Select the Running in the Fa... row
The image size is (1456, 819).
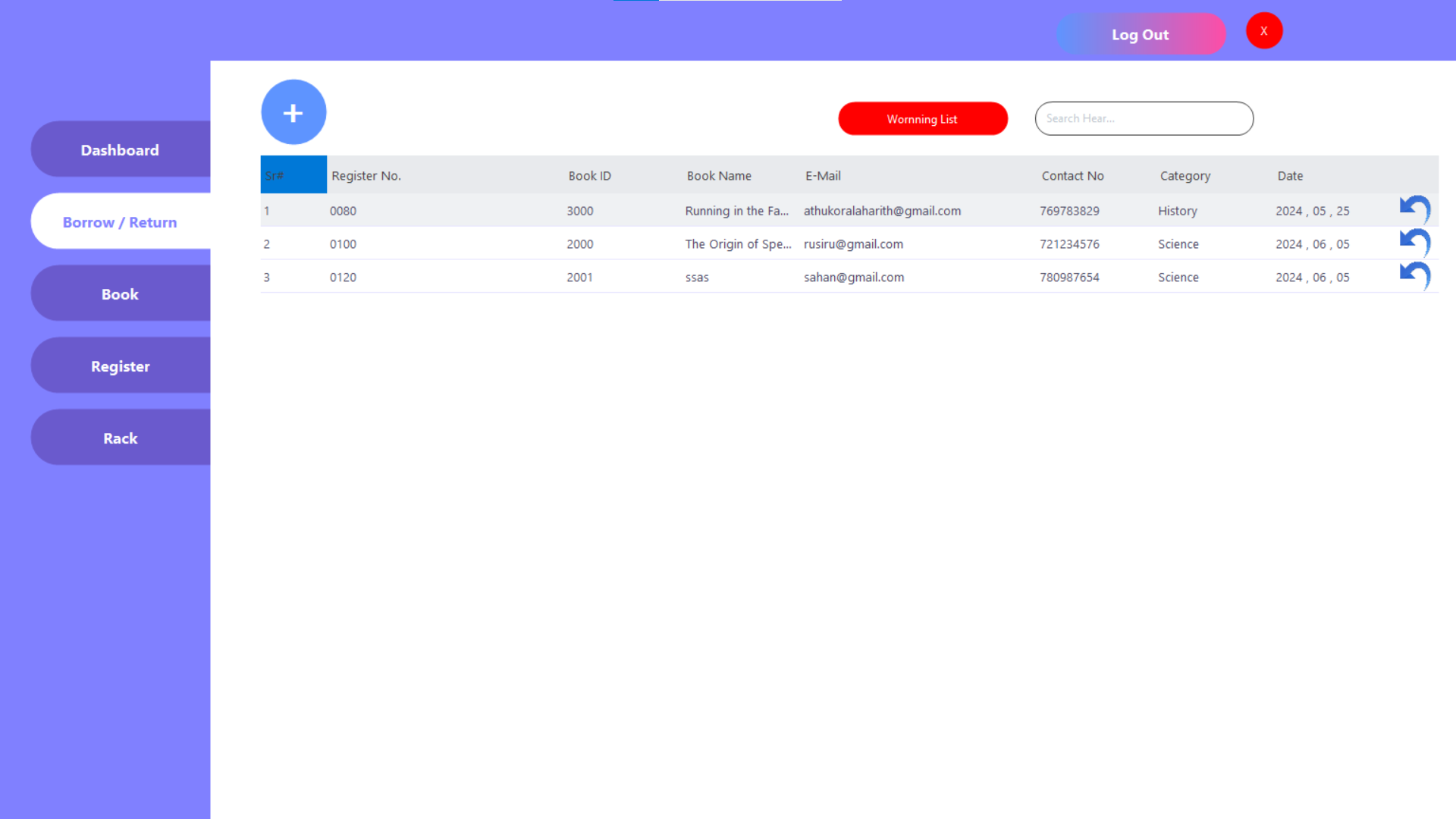pos(736,211)
